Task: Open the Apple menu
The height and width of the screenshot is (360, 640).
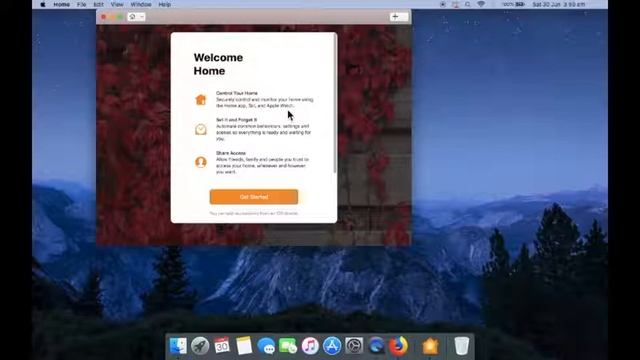Action: point(43,4)
